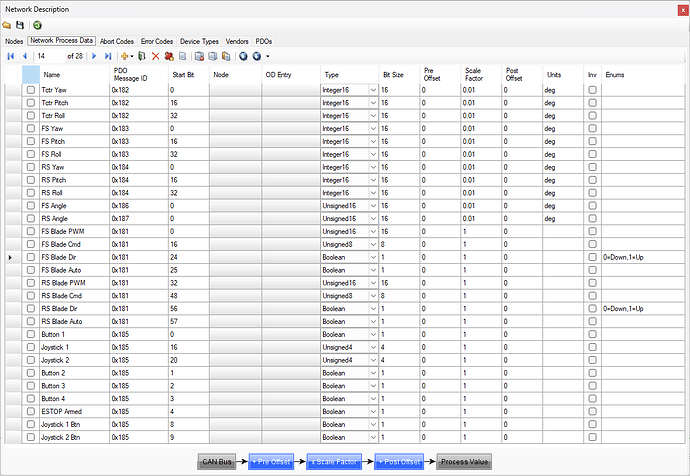Screen dimensions: 690x476
Task: Click the + Pre Offset button
Action: click(271, 461)
